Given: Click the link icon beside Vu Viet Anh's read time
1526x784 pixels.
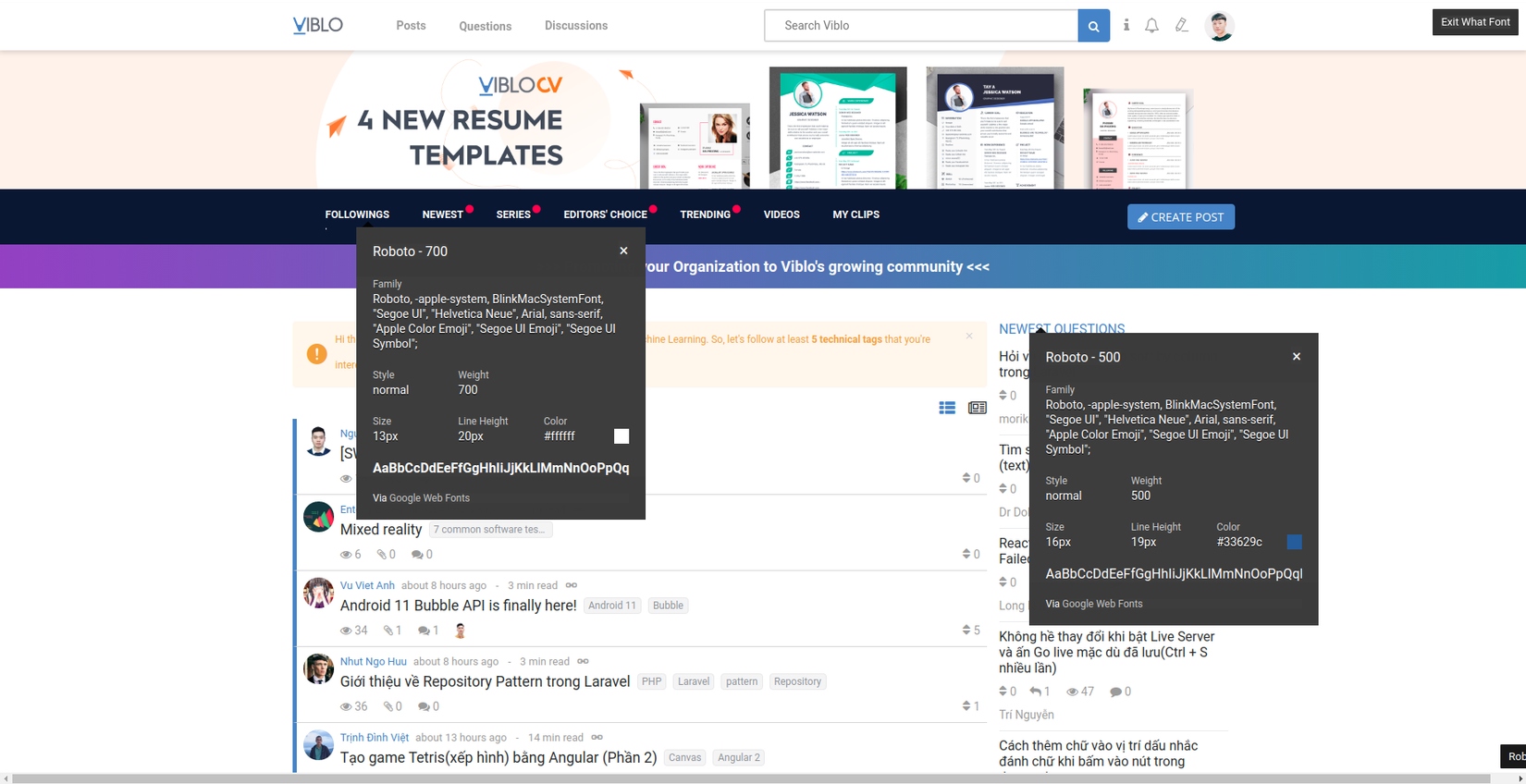Looking at the screenshot, I should pos(572,585).
